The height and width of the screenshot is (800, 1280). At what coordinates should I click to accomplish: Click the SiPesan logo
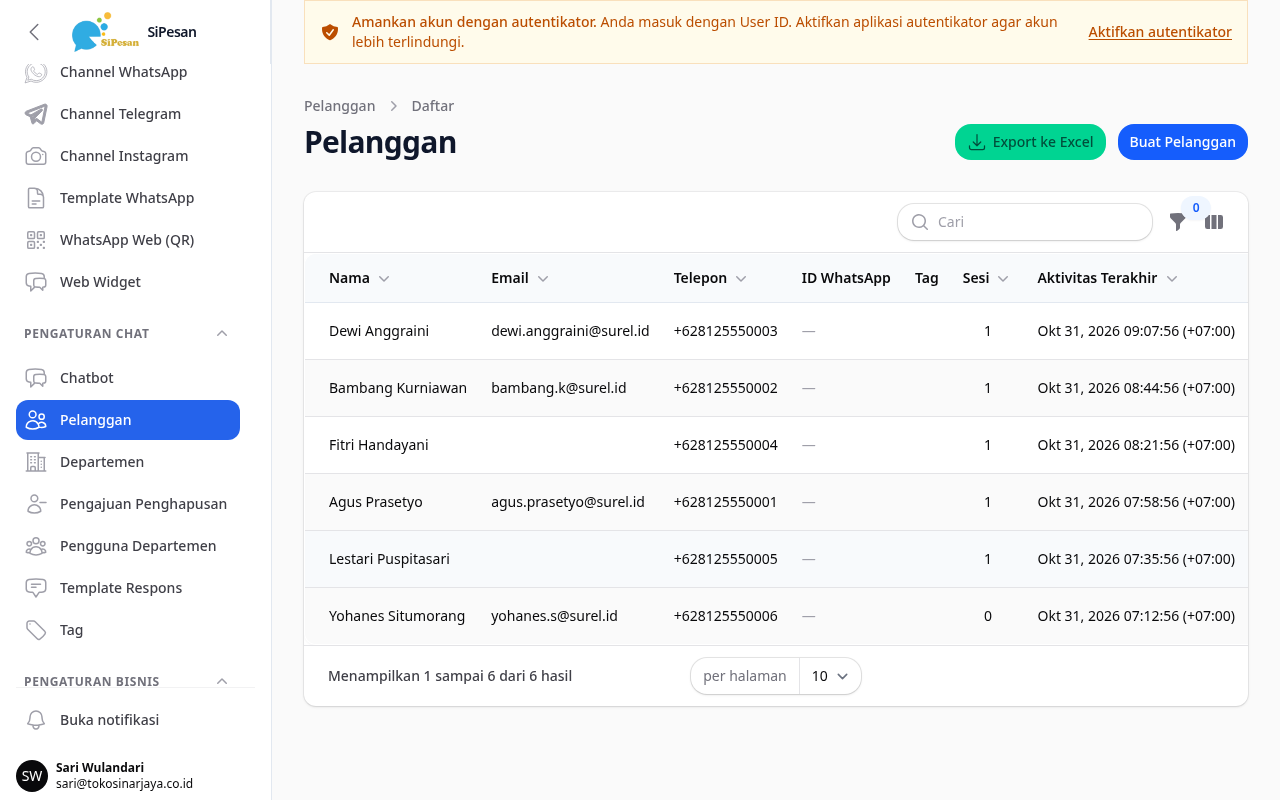[105, 32]
